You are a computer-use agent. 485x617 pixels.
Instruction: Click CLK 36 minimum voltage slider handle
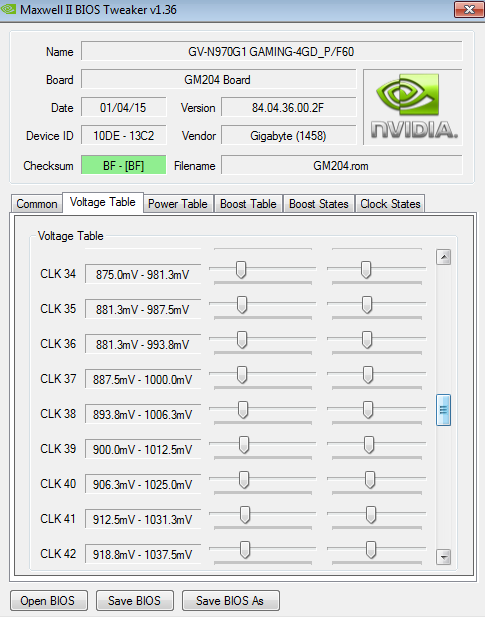(x=242, y=340)
